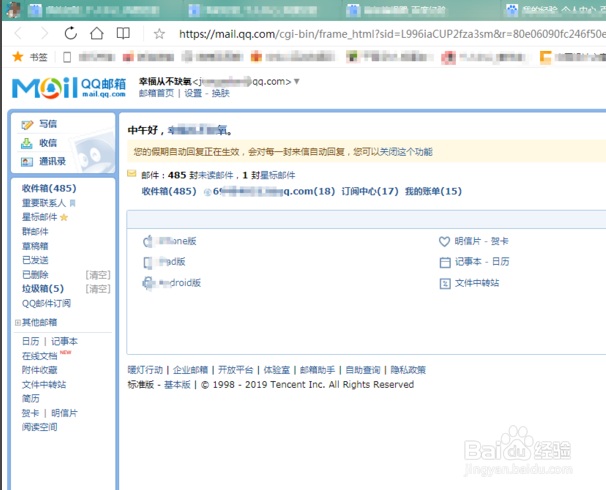This screenshot has width=606, height=490.
Task: Open 阅读空间 in sidebar
Action: [39, 427]
